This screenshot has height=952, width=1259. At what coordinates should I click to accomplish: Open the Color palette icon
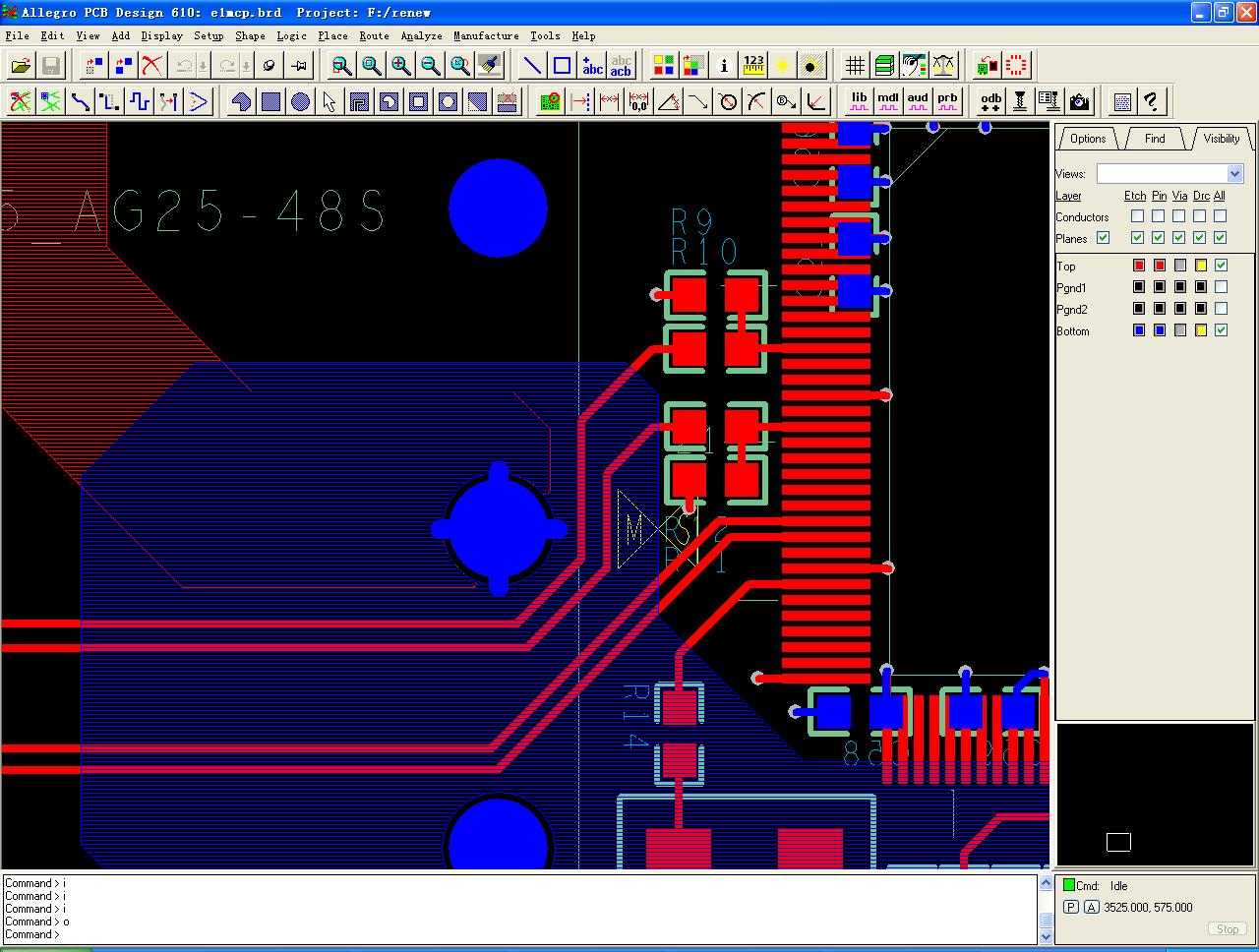664,66
